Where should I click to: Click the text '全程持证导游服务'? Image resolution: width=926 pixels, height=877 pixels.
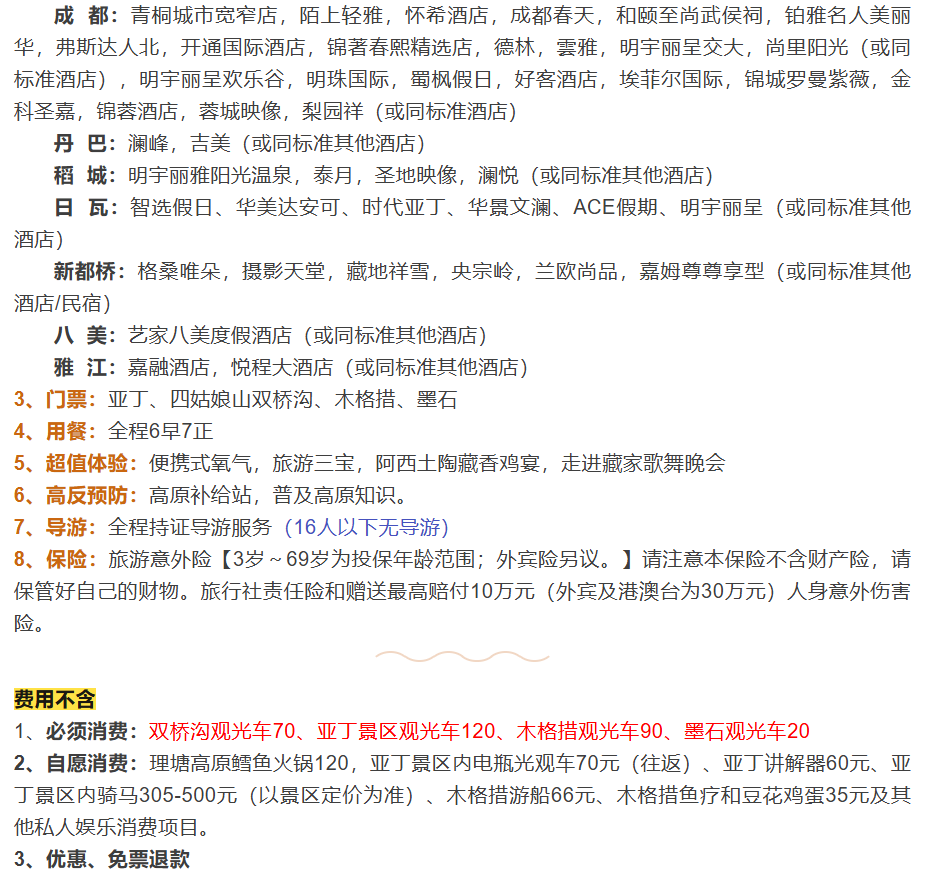[190, 527]
